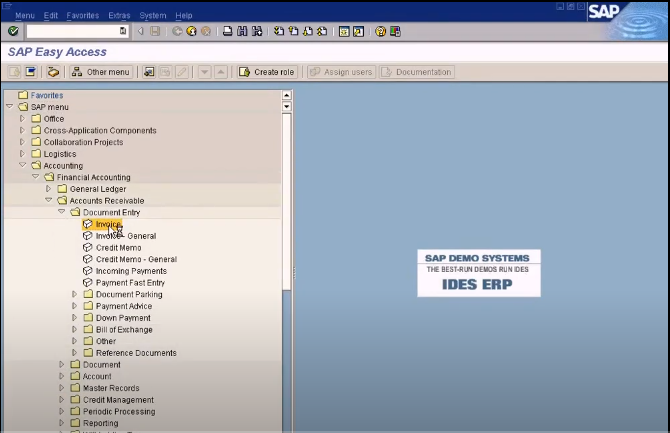Select the Credit Management folder

click(x=118, y=400)
